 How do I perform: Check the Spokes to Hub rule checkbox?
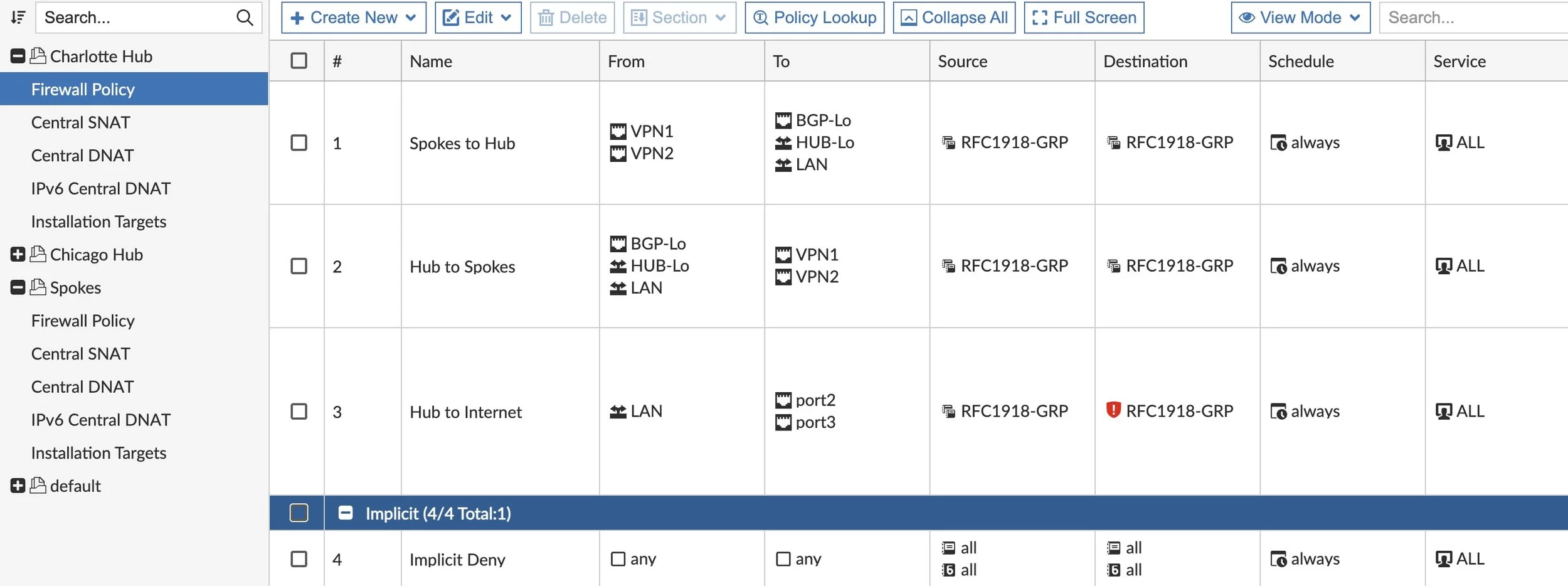(x=299, y=143)
